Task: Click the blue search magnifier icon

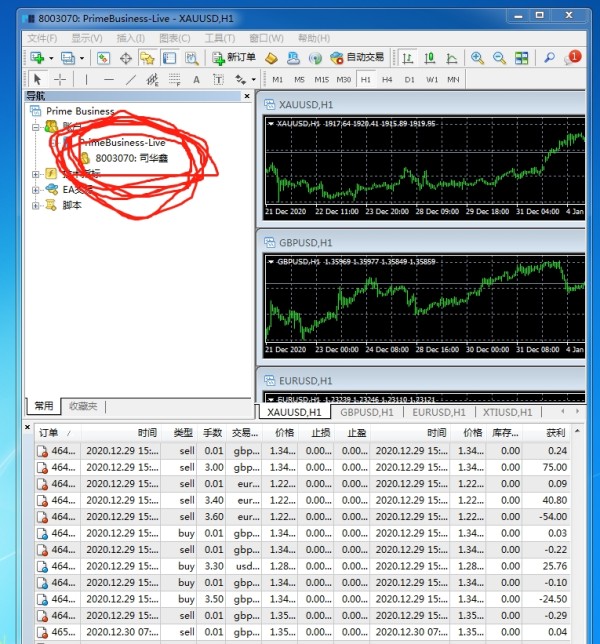Action: [549, 58]
